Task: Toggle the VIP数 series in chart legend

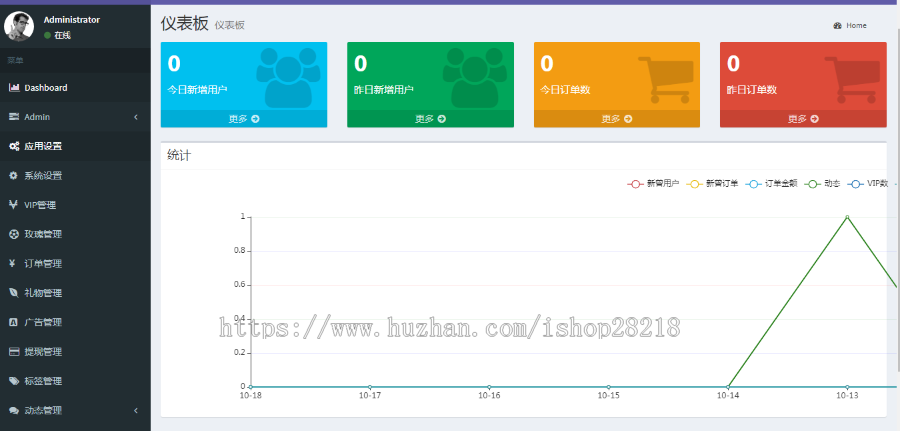Action: click(x=868, y=184)
